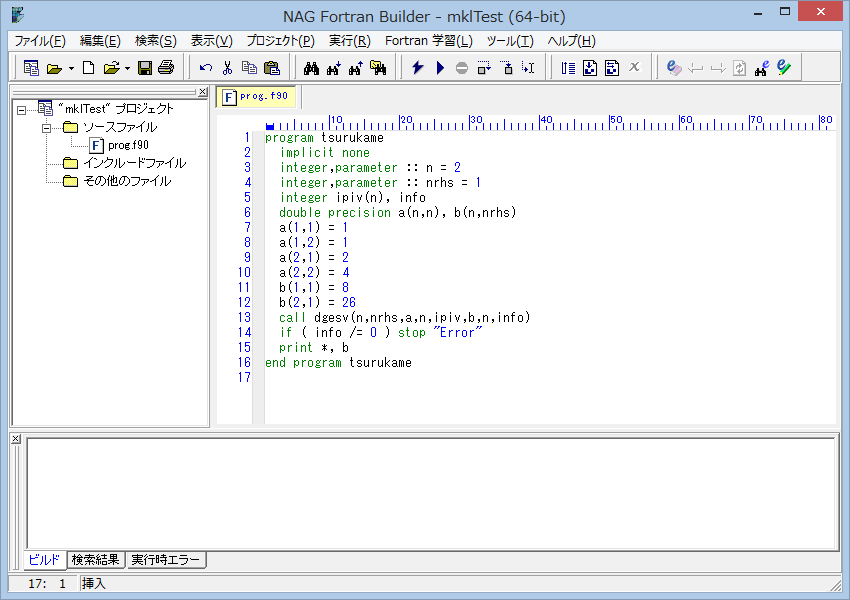Close the project panel with X button
Viewport: 850px width, 600px height.
click(203, 92)
